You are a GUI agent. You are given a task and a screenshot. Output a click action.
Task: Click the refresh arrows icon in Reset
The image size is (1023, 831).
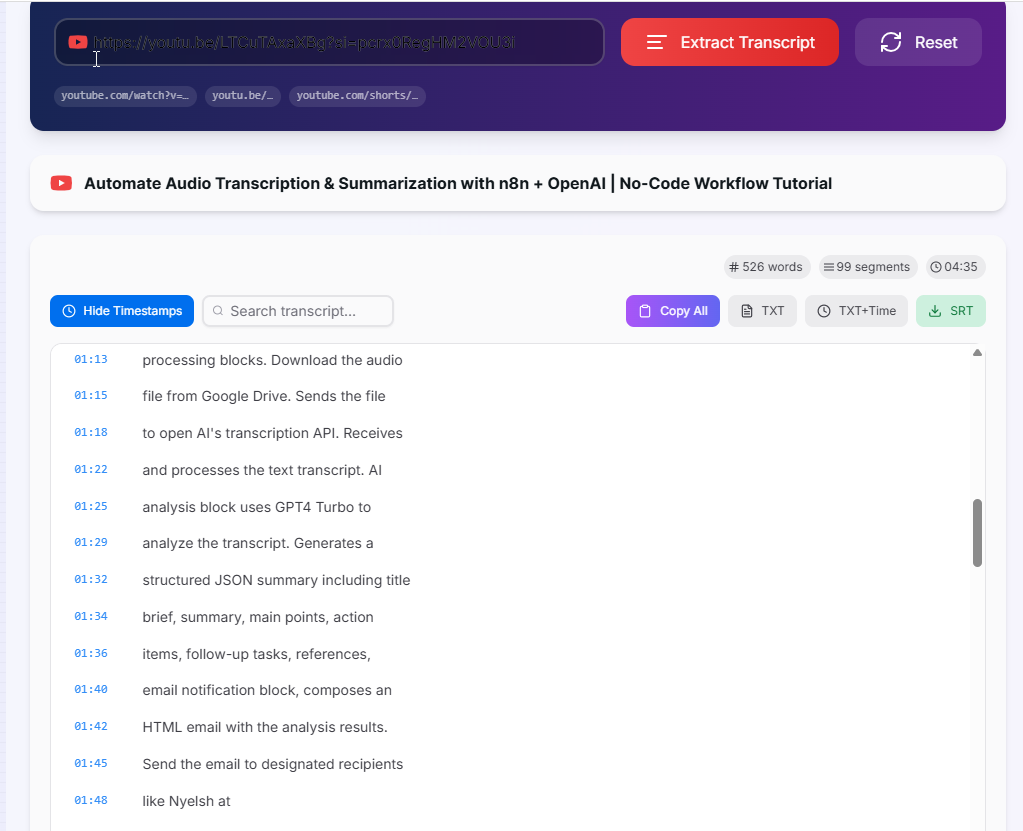click(x=891, y=42)
